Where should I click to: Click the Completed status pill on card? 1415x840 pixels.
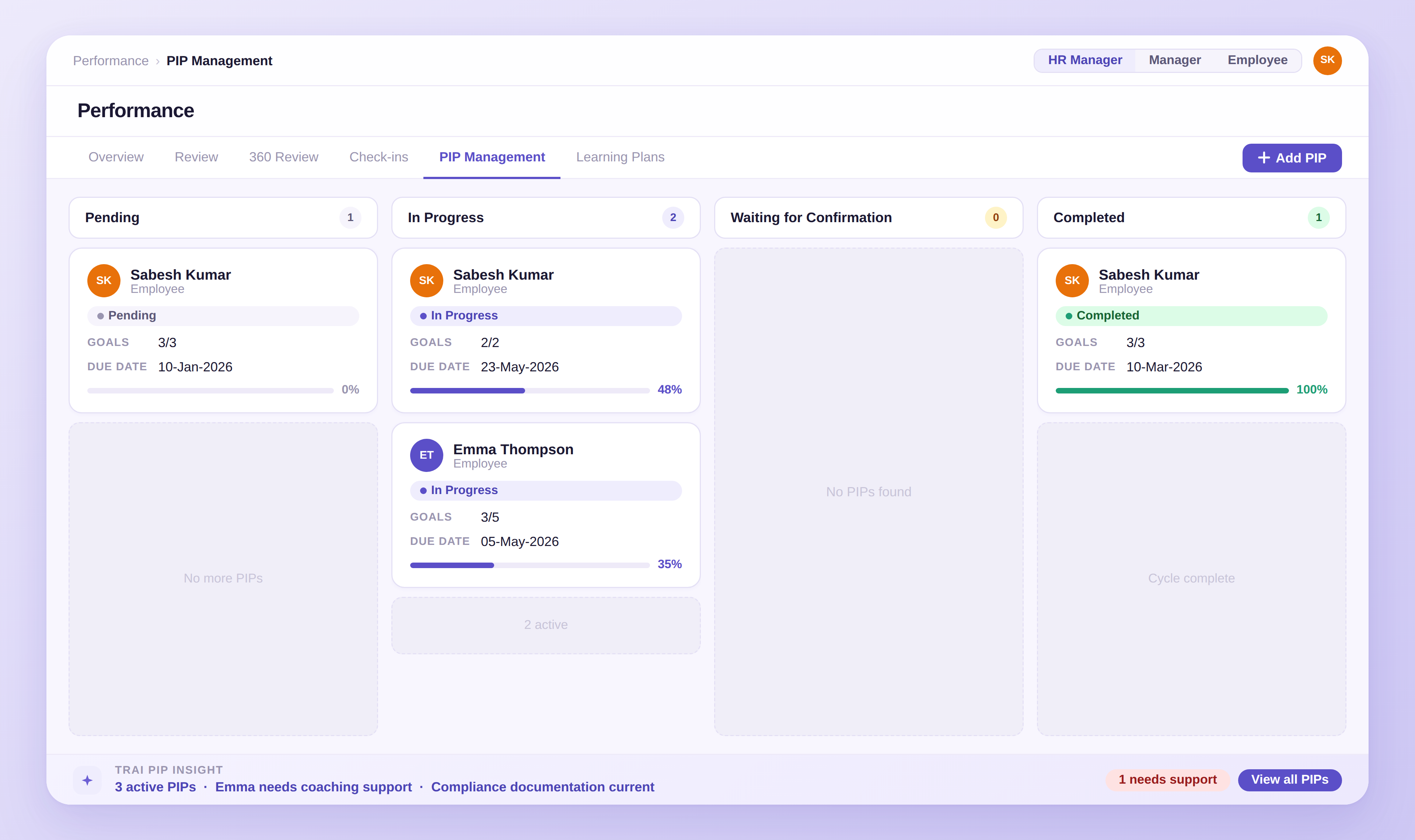point(1190,316)
